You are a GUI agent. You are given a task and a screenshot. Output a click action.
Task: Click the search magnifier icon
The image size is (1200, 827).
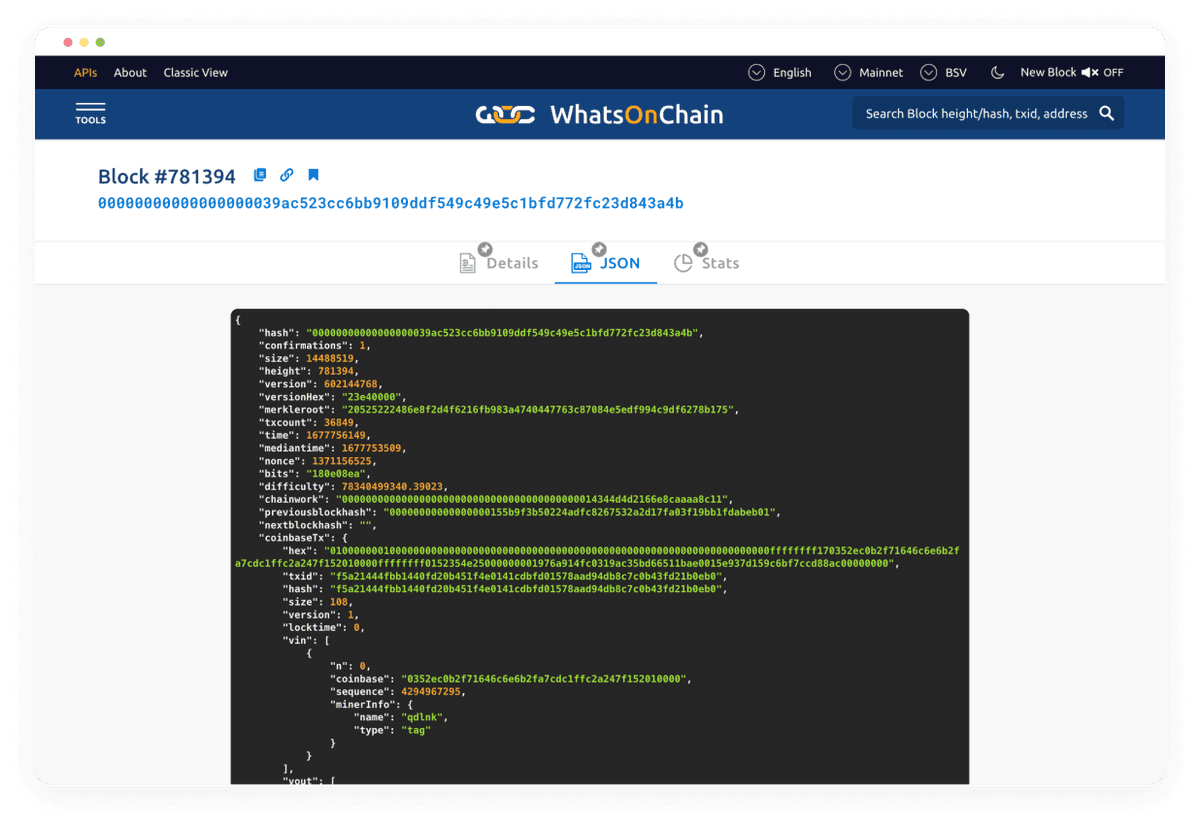tap(1106, 113)
